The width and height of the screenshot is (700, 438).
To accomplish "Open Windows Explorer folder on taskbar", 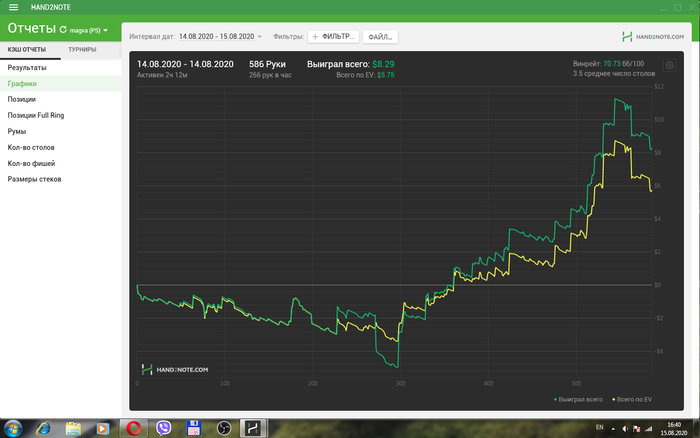I will (73, 429).
